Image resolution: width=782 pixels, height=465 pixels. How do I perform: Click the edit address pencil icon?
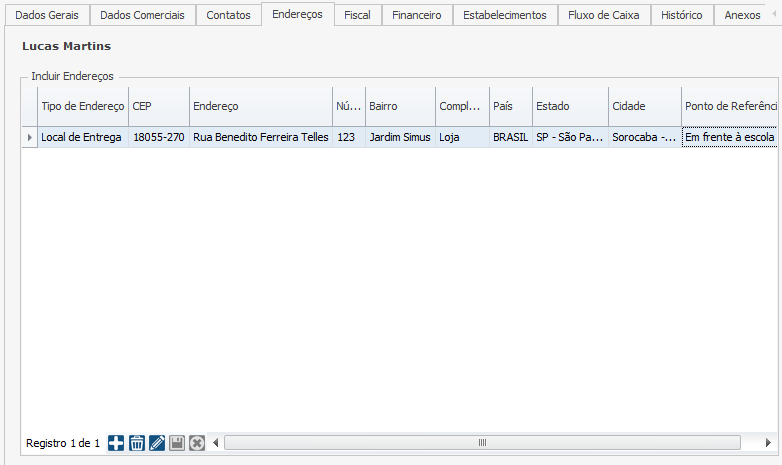157,443
